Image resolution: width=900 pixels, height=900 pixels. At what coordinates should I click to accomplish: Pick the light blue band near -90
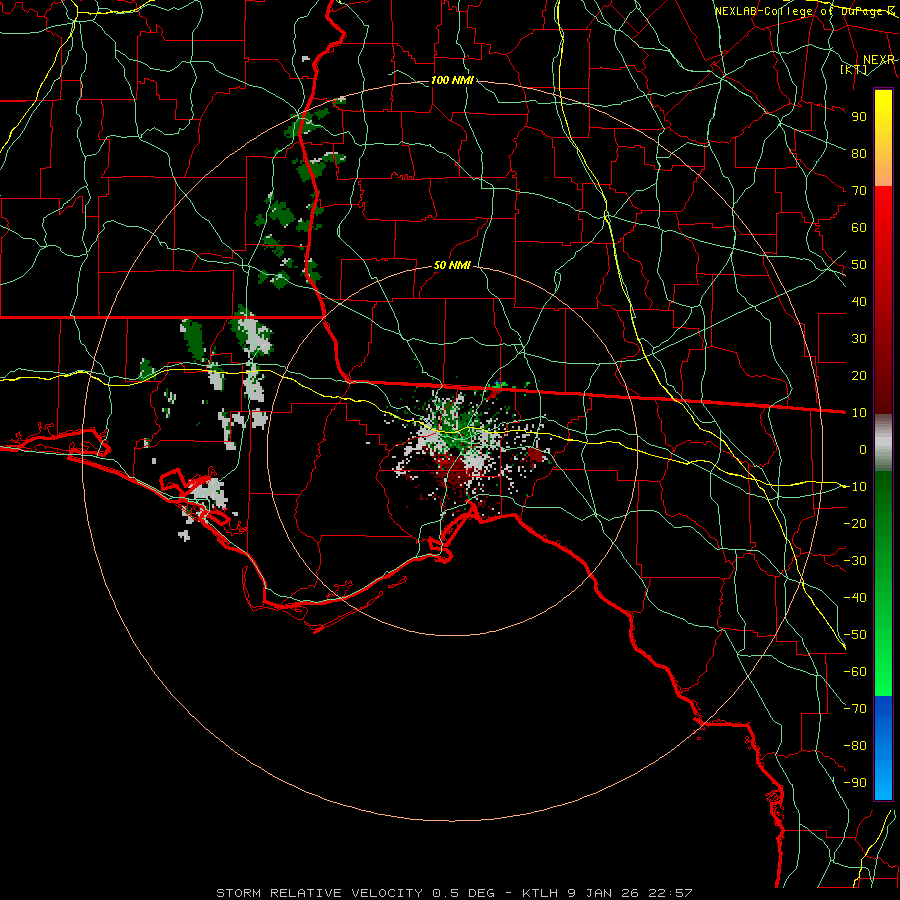tap(883, 781)
